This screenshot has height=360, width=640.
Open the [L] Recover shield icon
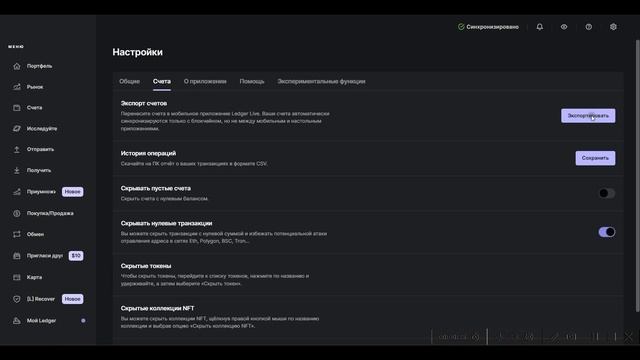tap(17, 299)
